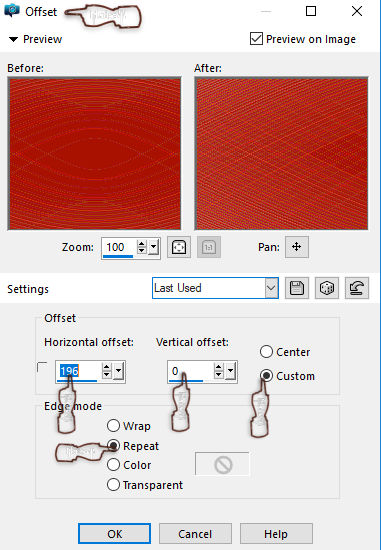381x550 pixels.
Task: Collapse the Preview section triangle
Action: [13, 39]
